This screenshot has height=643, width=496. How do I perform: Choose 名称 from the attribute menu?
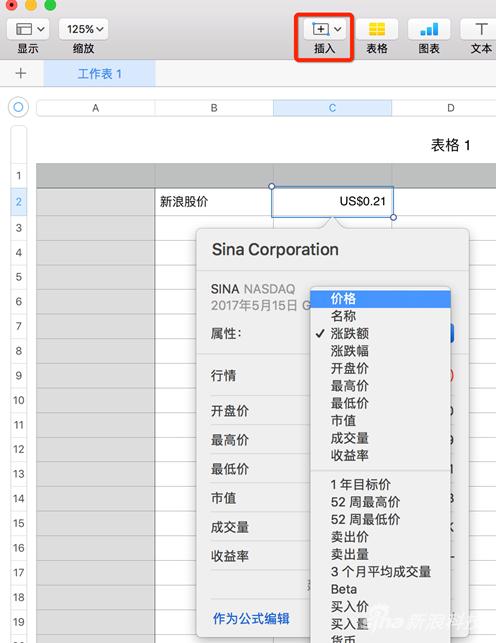click(380, 316)
